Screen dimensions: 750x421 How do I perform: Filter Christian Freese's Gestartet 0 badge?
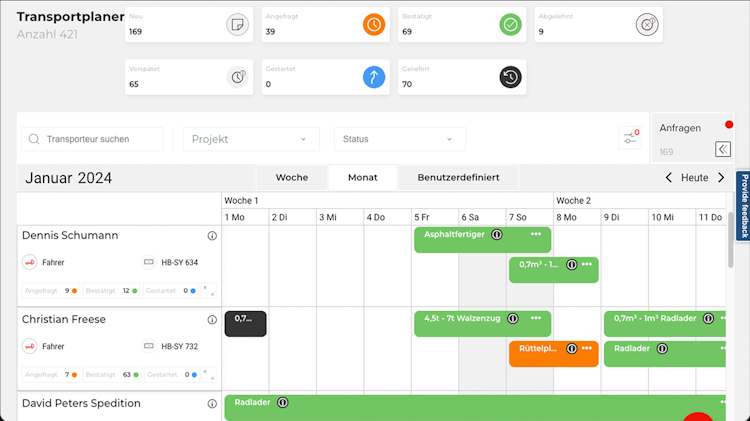(172, 375)
